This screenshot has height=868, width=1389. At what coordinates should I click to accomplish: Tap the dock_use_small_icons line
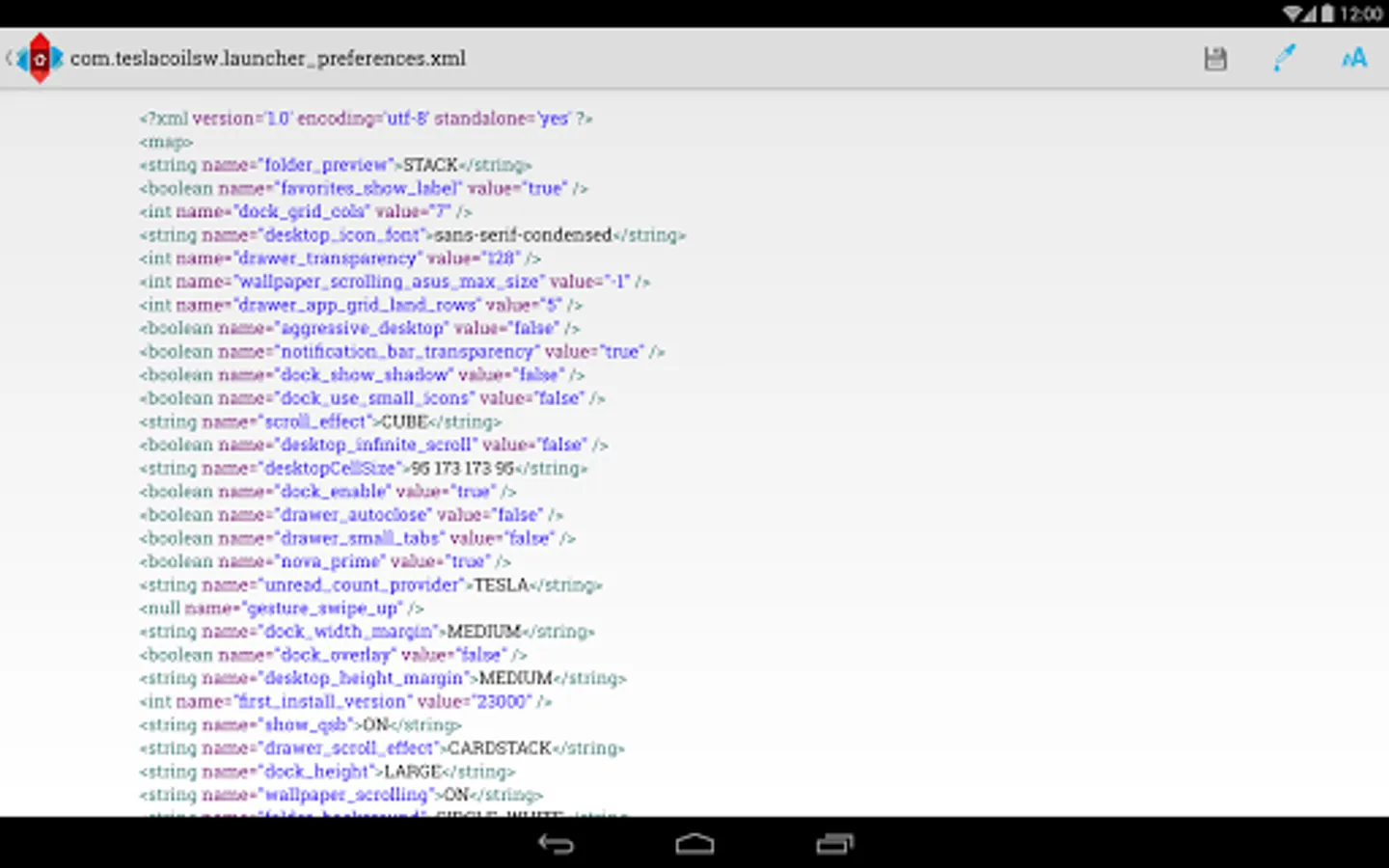[372, 398]
